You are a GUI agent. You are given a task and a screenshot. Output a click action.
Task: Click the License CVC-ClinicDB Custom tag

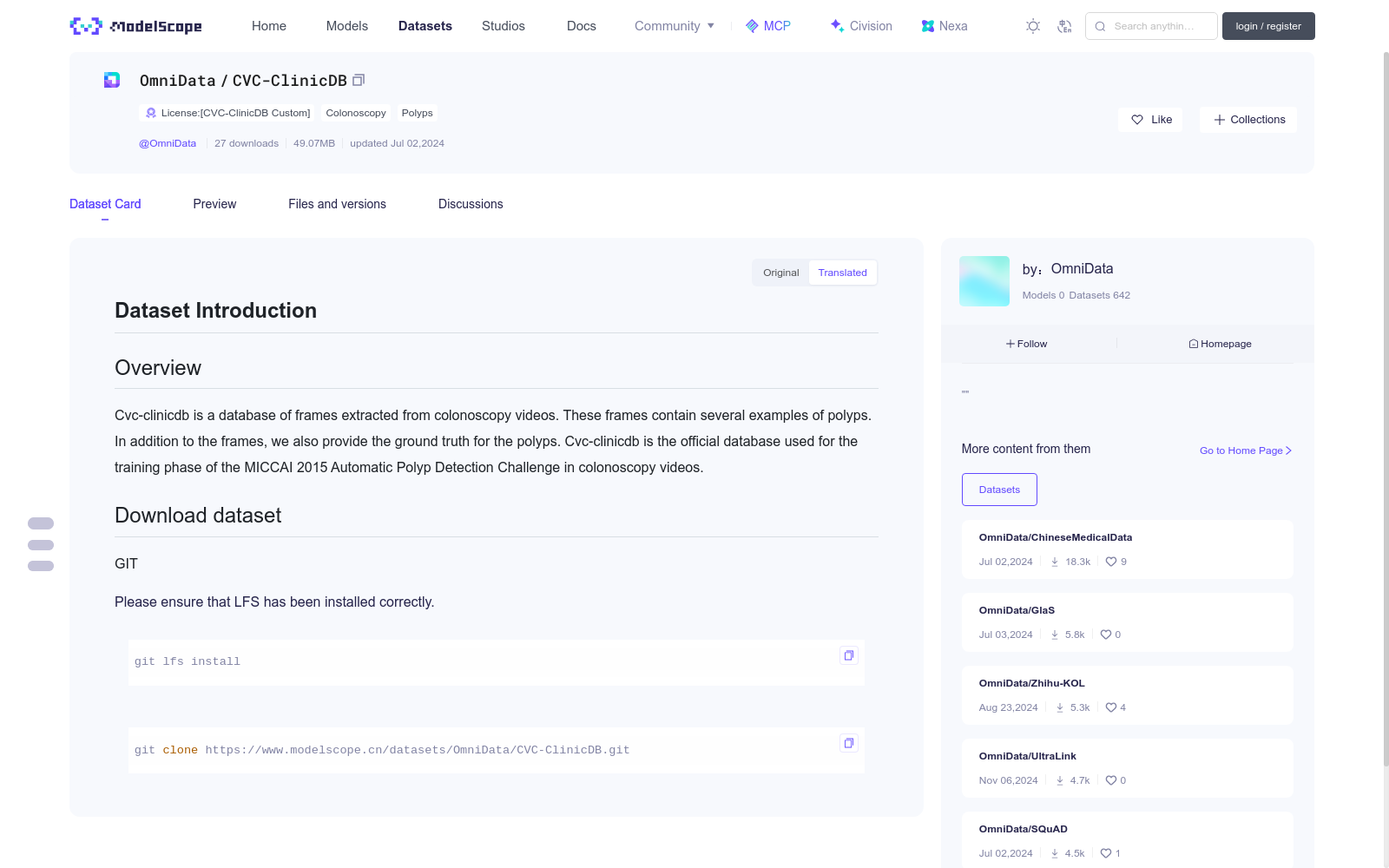(227, 113)
